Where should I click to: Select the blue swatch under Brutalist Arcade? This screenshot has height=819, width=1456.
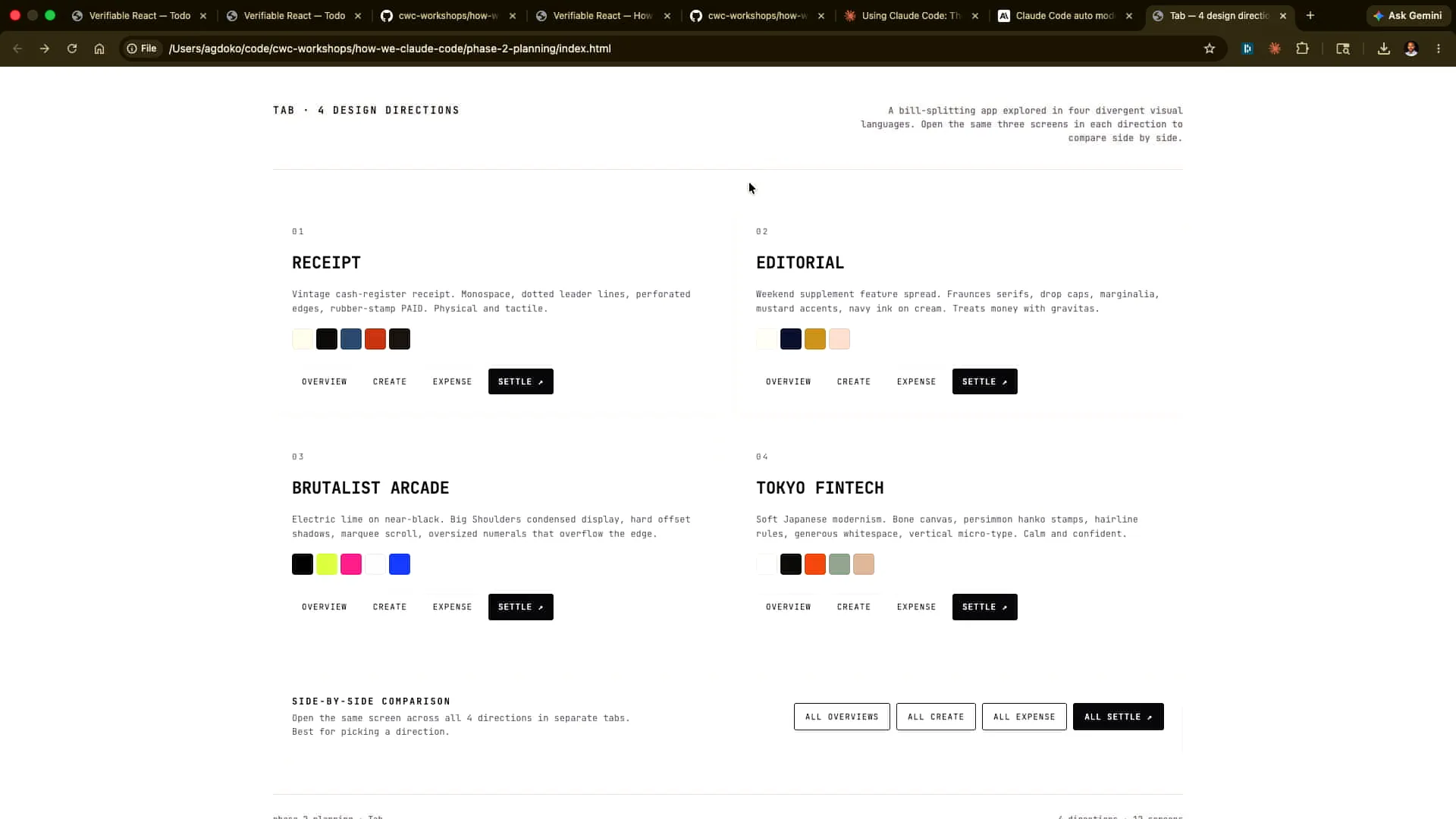tap(400, 564)
